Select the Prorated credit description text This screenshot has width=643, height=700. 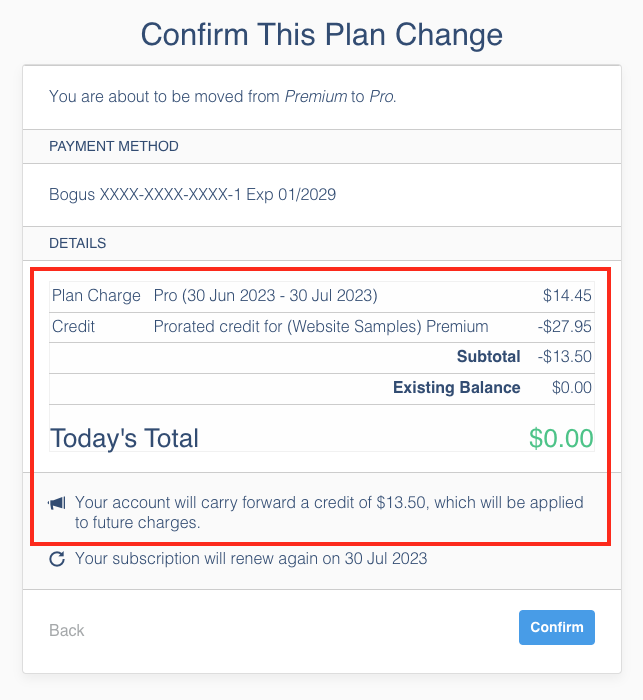(320, 326)
